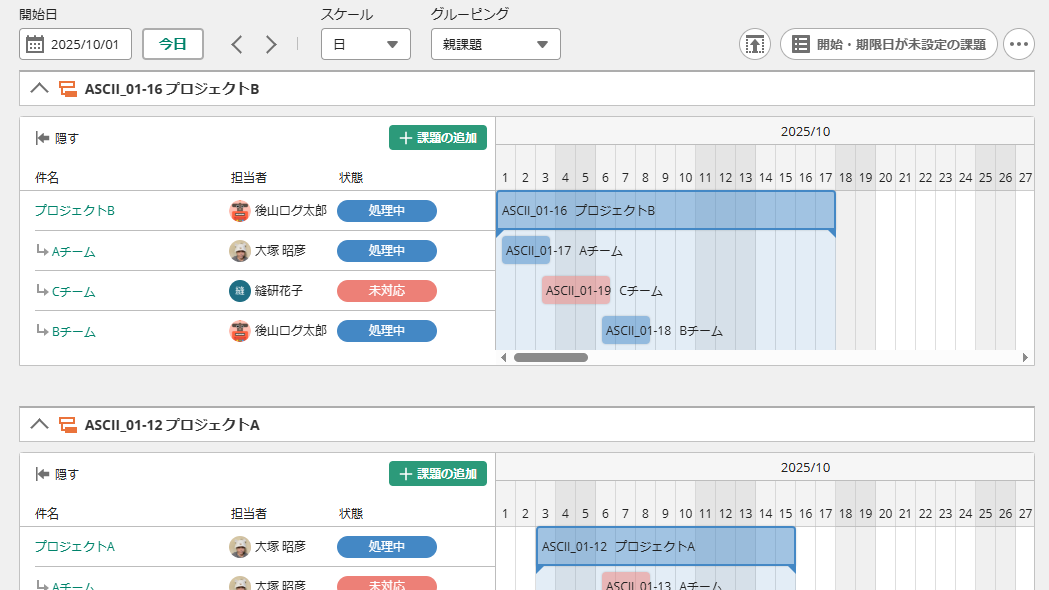
Task: Show issues with unset start or due dates
Action: click(888, 44)
